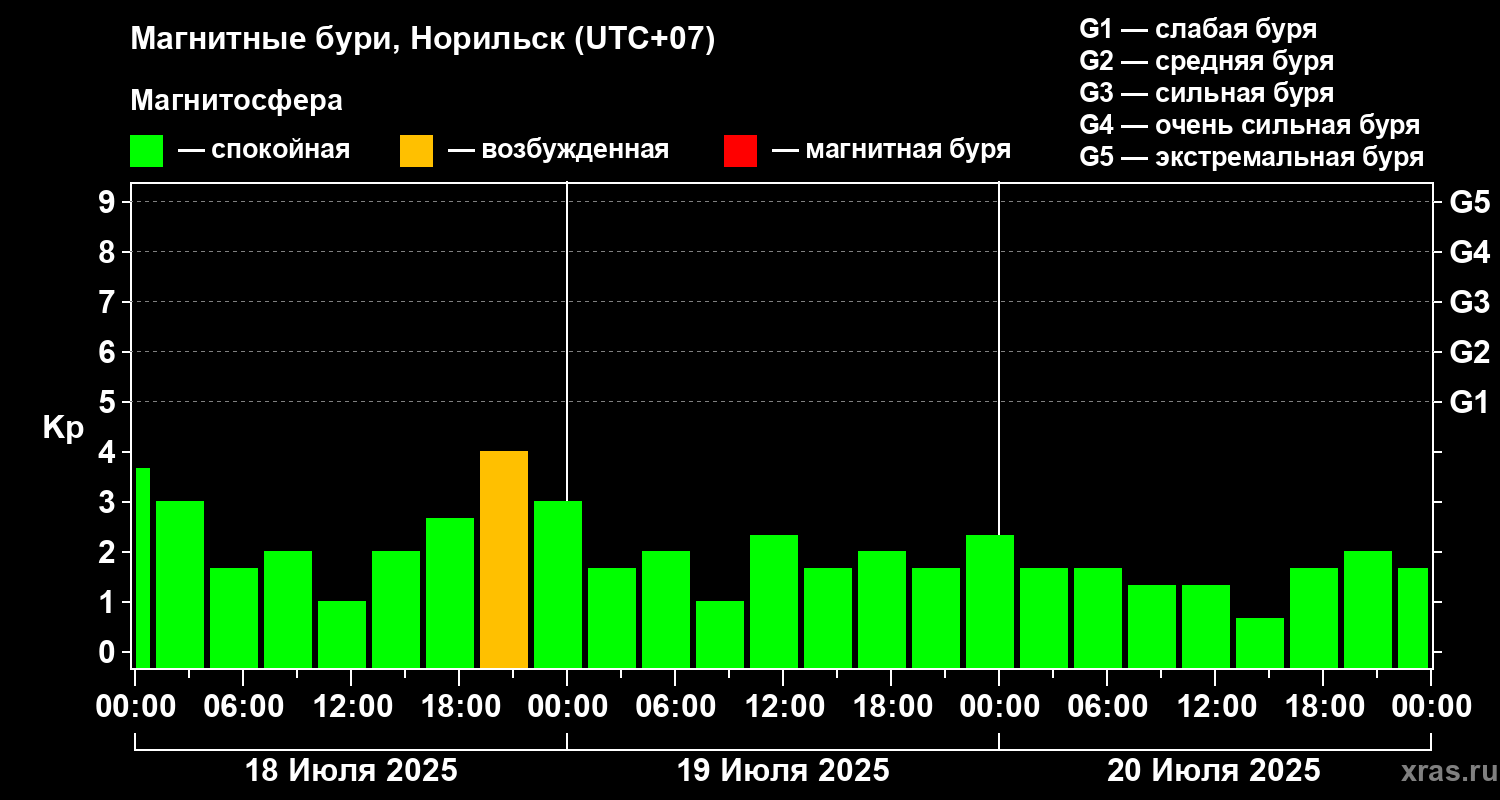Viewport: 1500px width, 800px height.
Task: Click the '12:00' time label for 20 July
Action: tap(1215, 707)
